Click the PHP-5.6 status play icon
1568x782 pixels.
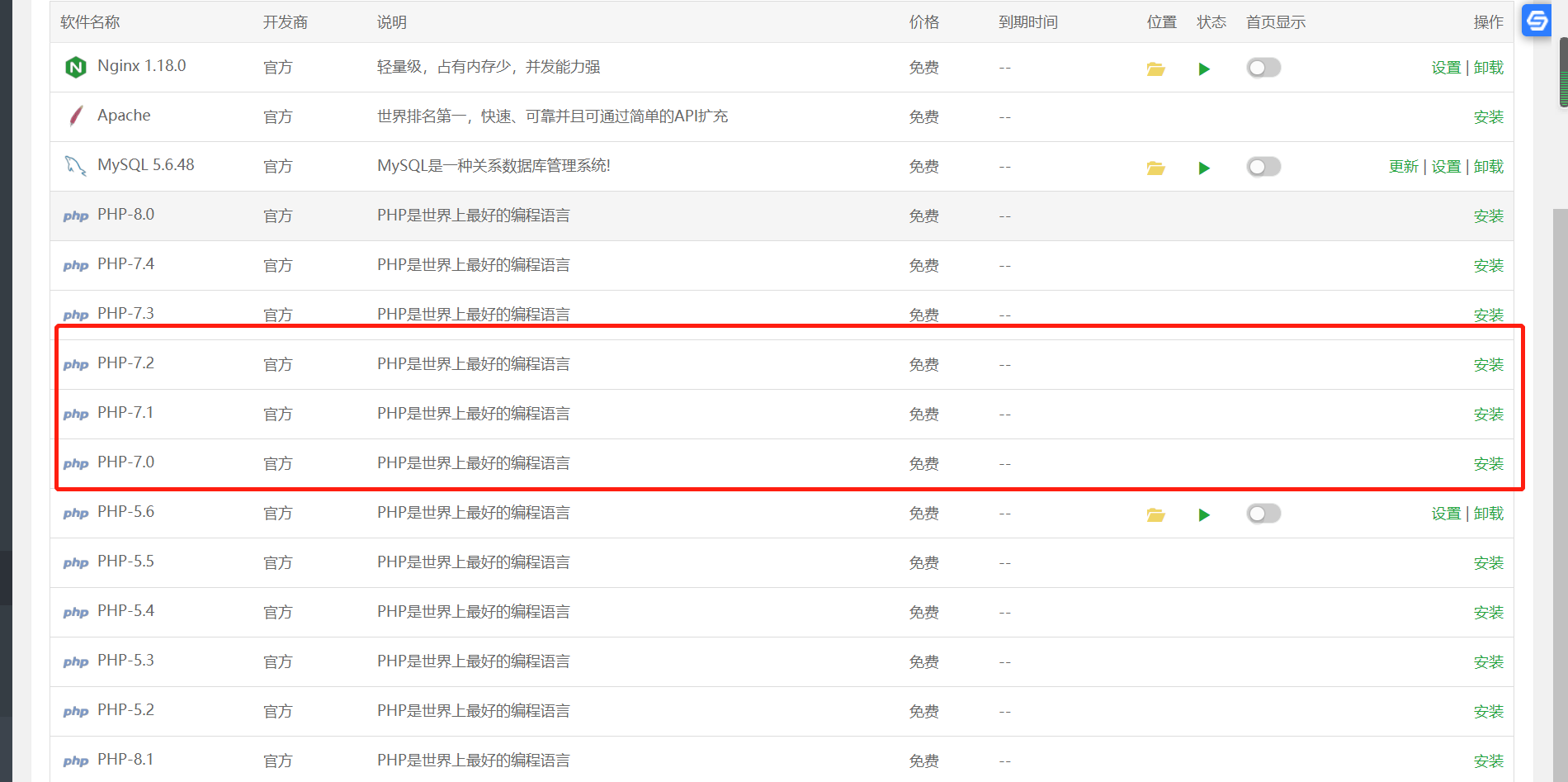click(1204, 514)
